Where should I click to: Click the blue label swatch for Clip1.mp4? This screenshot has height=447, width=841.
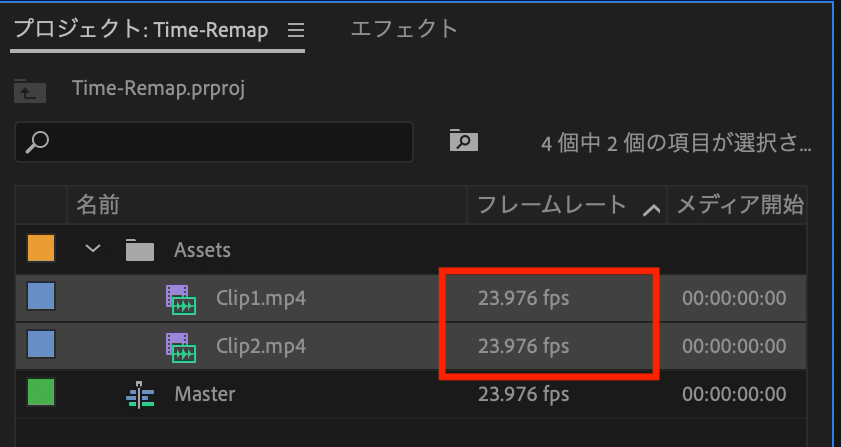pyautogui.click(x=40, y=297)
